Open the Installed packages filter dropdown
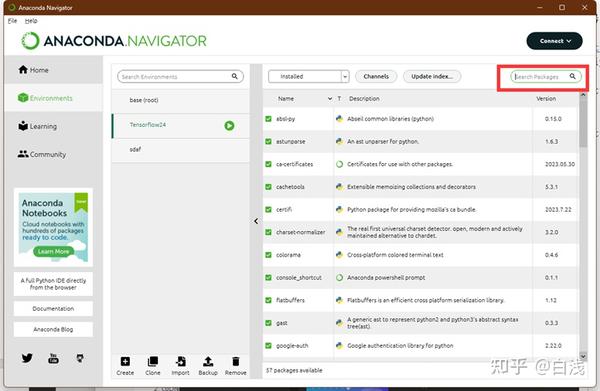This screenshot has height=391, width=600. (308, 77)
